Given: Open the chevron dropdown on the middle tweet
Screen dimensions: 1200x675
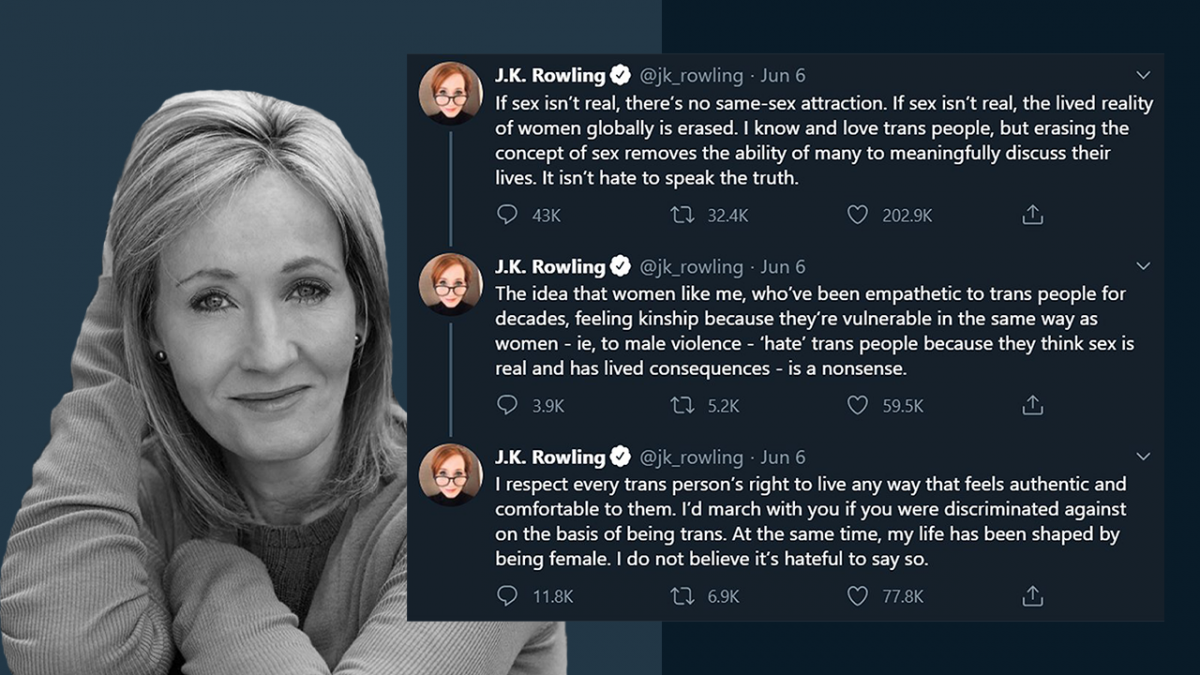Looking at the screenshot, I should [x=1144, y=266].
